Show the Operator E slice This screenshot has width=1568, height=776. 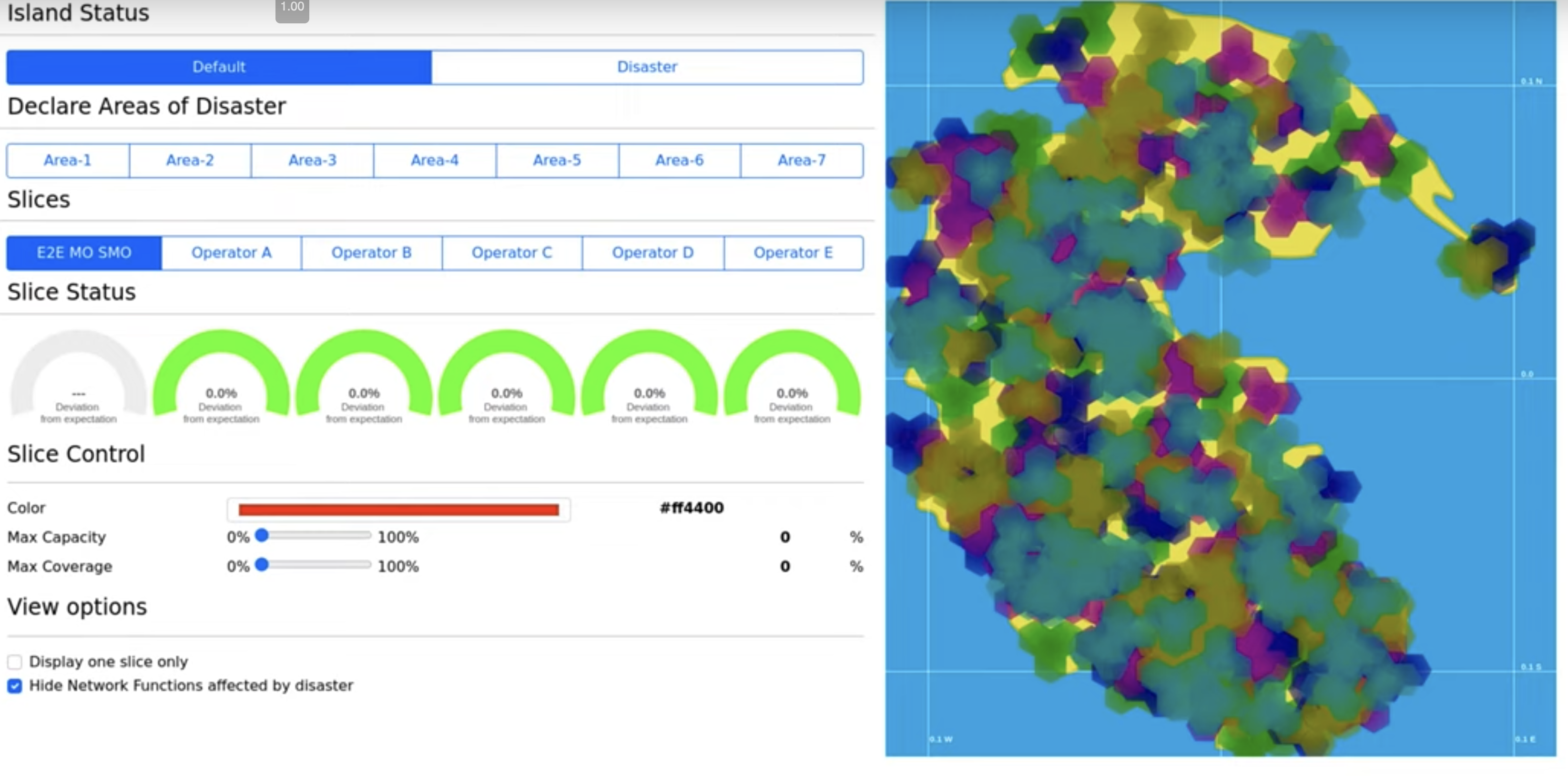pos(793,253)
